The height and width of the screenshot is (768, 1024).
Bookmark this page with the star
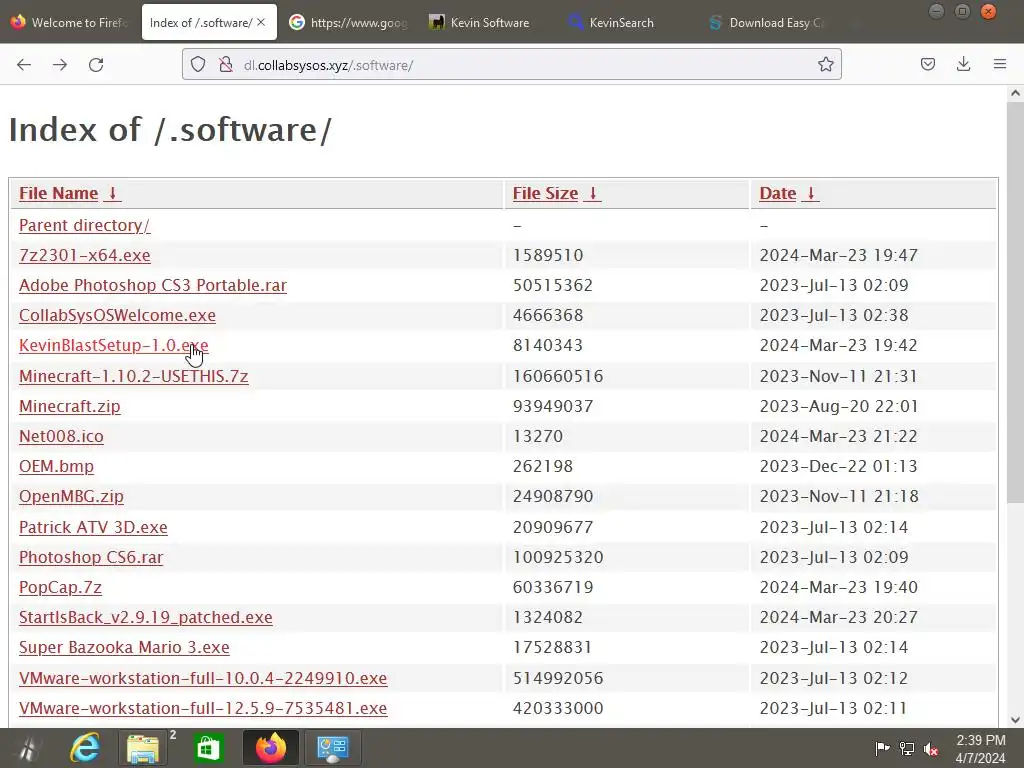click(x=825, y=64)
